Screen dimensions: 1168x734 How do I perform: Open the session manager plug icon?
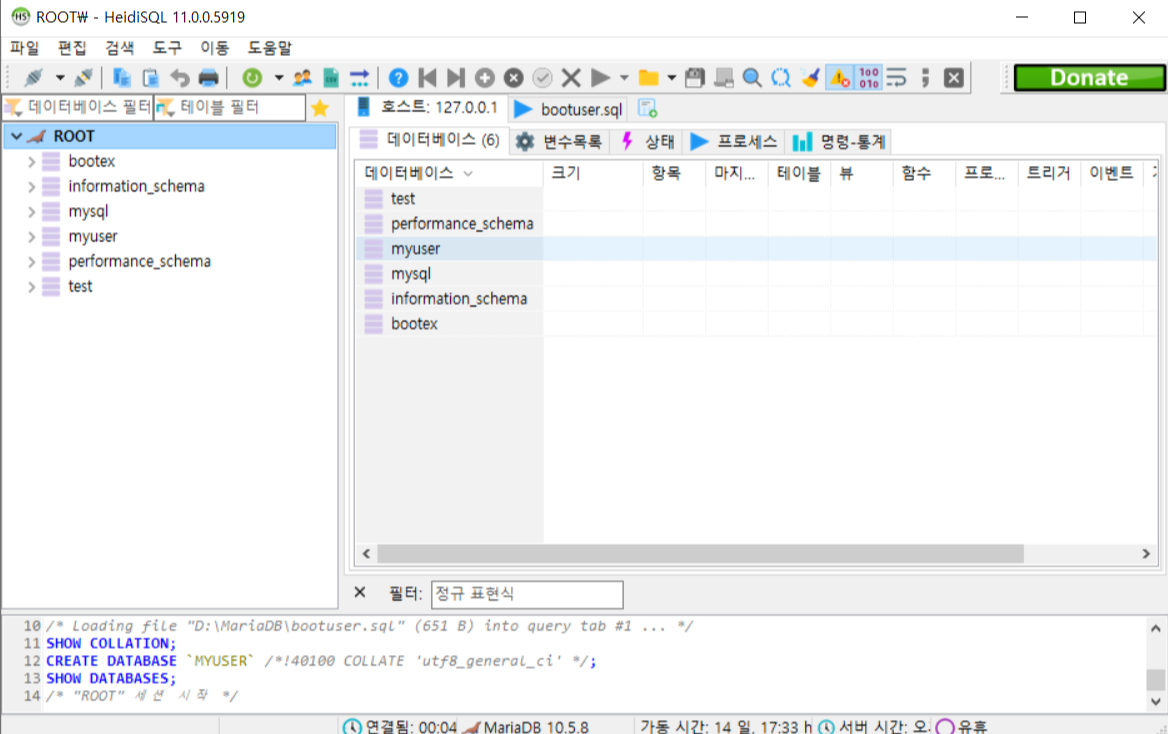[x=34, y=77]
